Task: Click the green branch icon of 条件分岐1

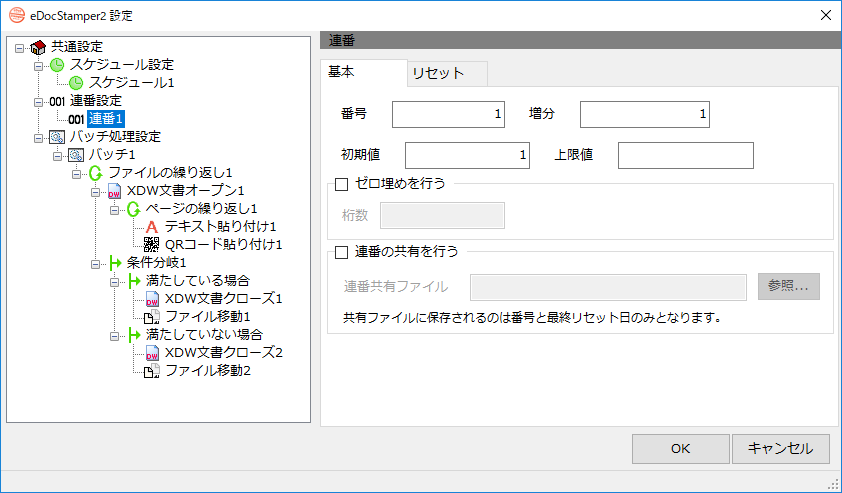Action: tap(115, 263)
